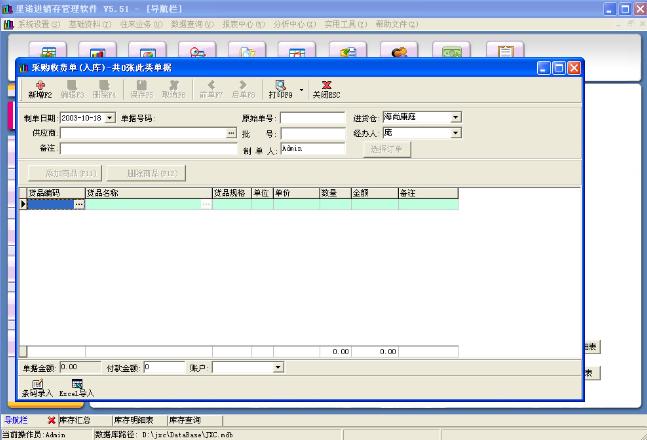Click the ellipsis in the 货品编码 cell
The width and height of the screenshot is (647, 440).
pos(79,204)
